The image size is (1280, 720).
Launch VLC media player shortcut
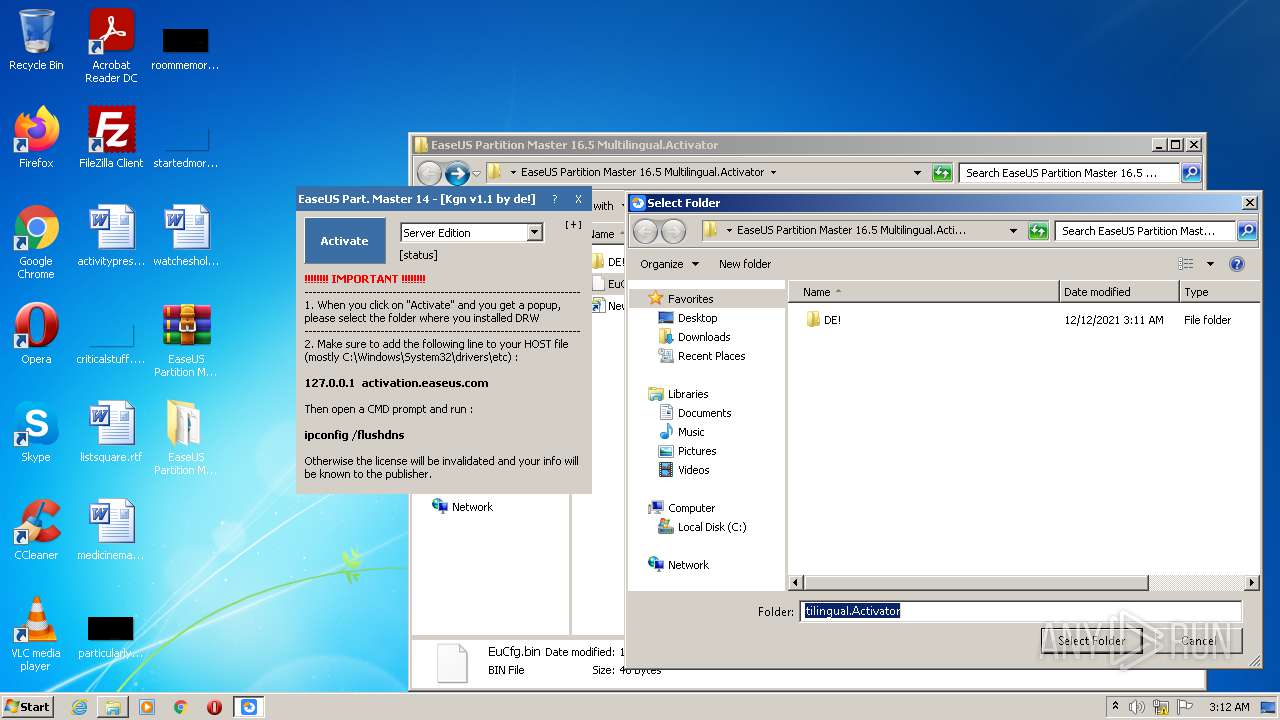[36, 634]
